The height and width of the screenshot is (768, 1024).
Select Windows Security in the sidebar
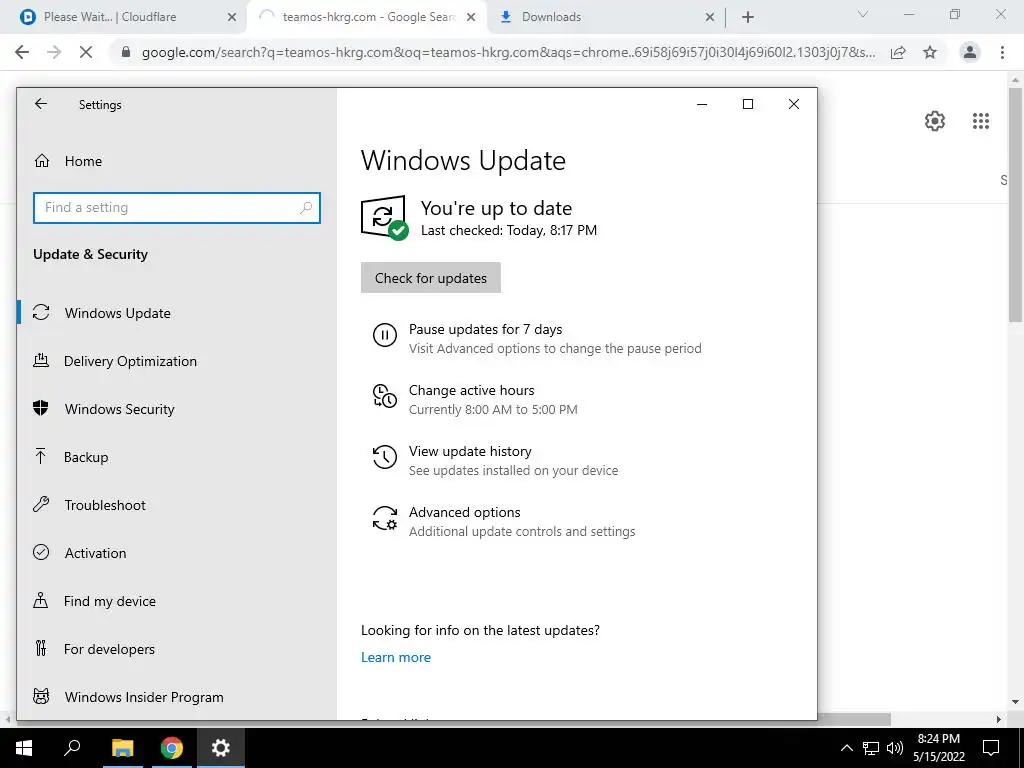pyautogui.click(x=176, y=409)
